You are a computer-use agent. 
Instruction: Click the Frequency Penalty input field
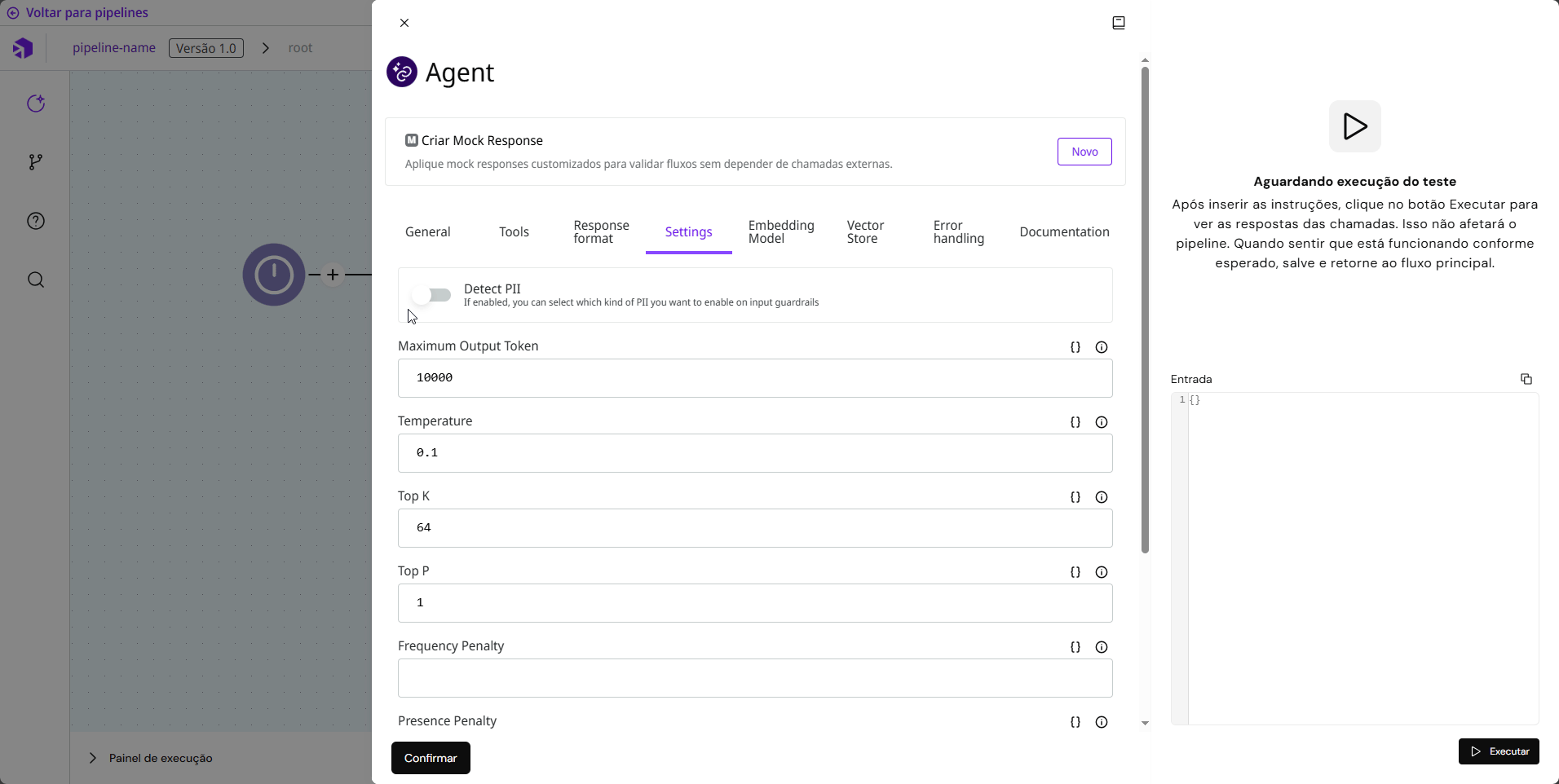755,678
